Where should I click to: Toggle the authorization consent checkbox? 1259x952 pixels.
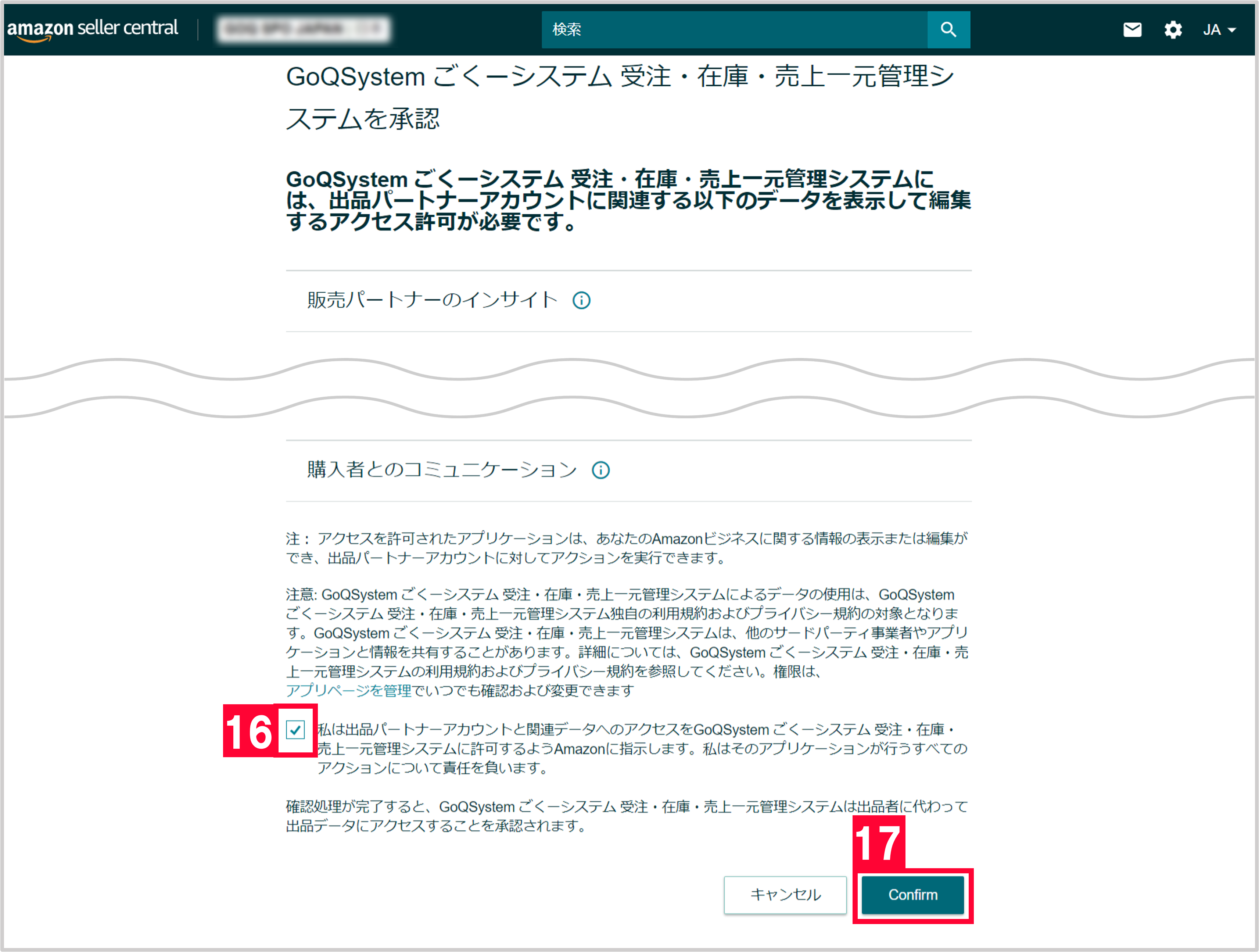295,729
